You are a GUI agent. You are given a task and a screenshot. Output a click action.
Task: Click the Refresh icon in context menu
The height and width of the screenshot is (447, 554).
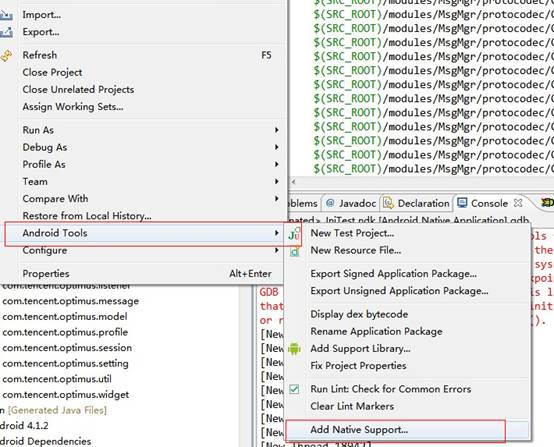click(x=6, y=55)
